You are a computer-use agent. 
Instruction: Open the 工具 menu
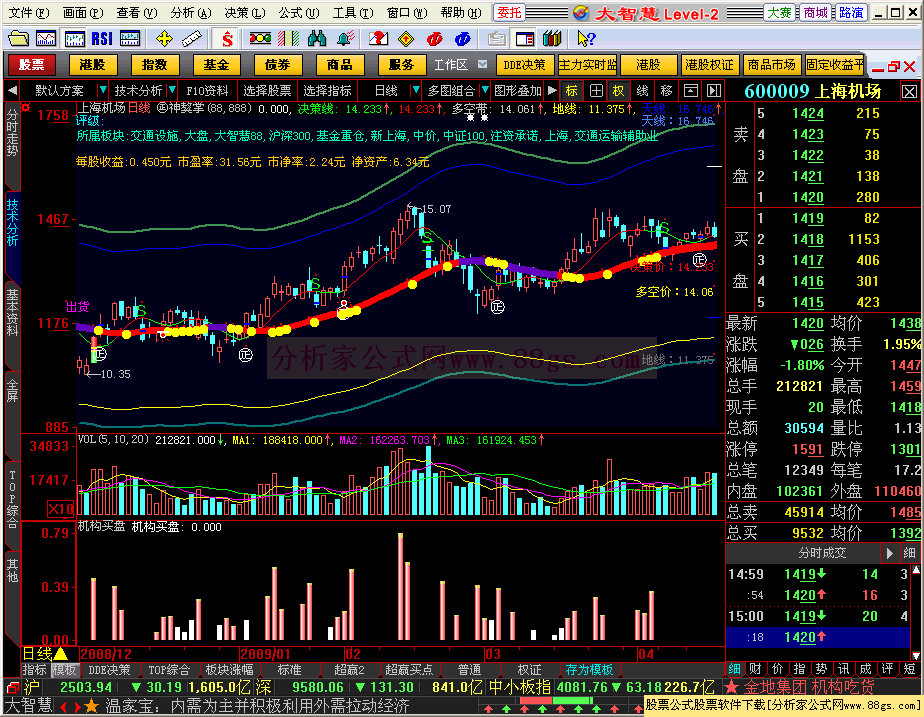[x=352, y=13]
